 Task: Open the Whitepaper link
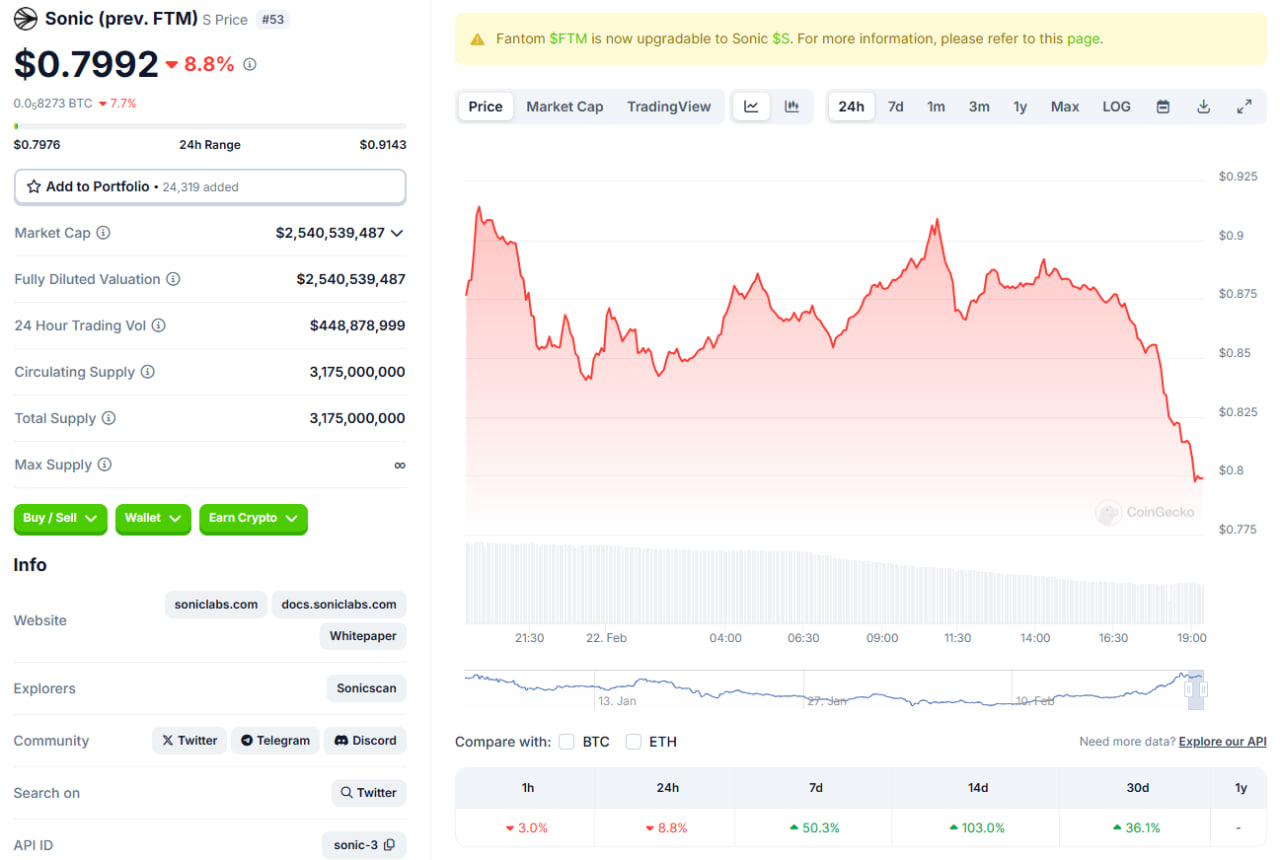[x=363, y=636]
